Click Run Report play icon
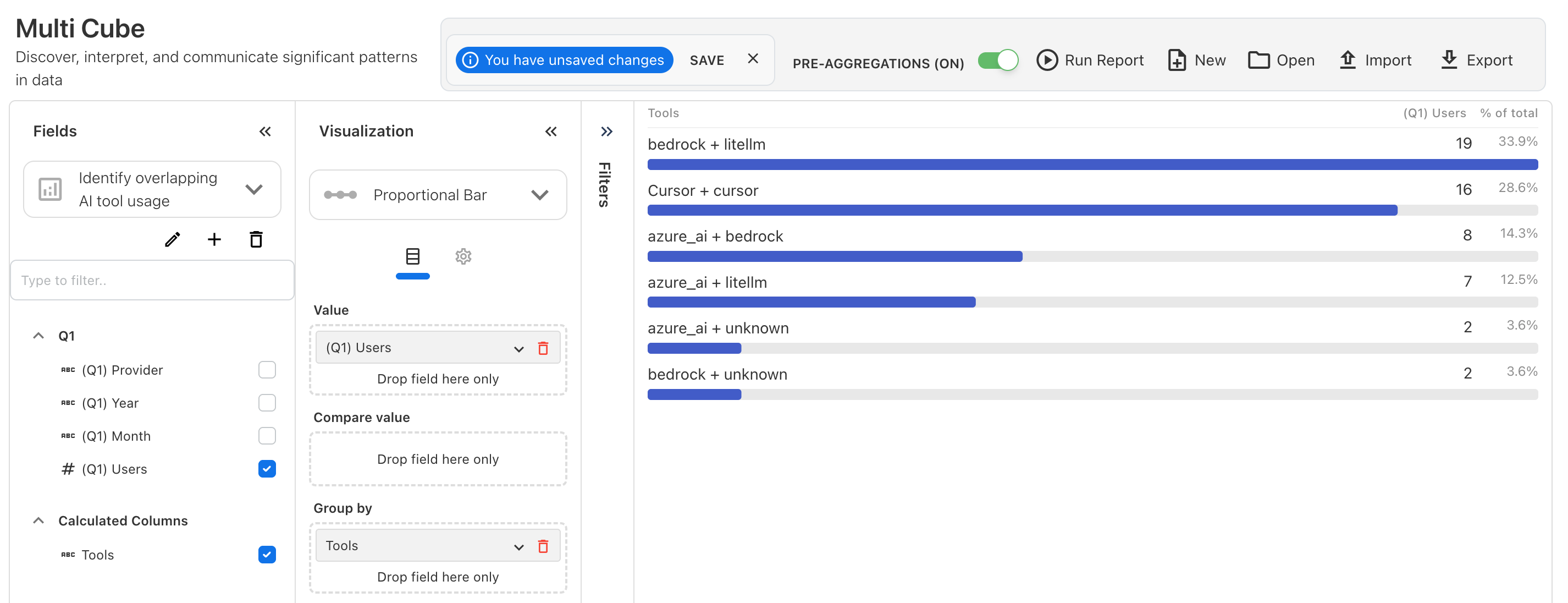The width and height of the screenshot is (1568, 603). (x=1047, y=59)
